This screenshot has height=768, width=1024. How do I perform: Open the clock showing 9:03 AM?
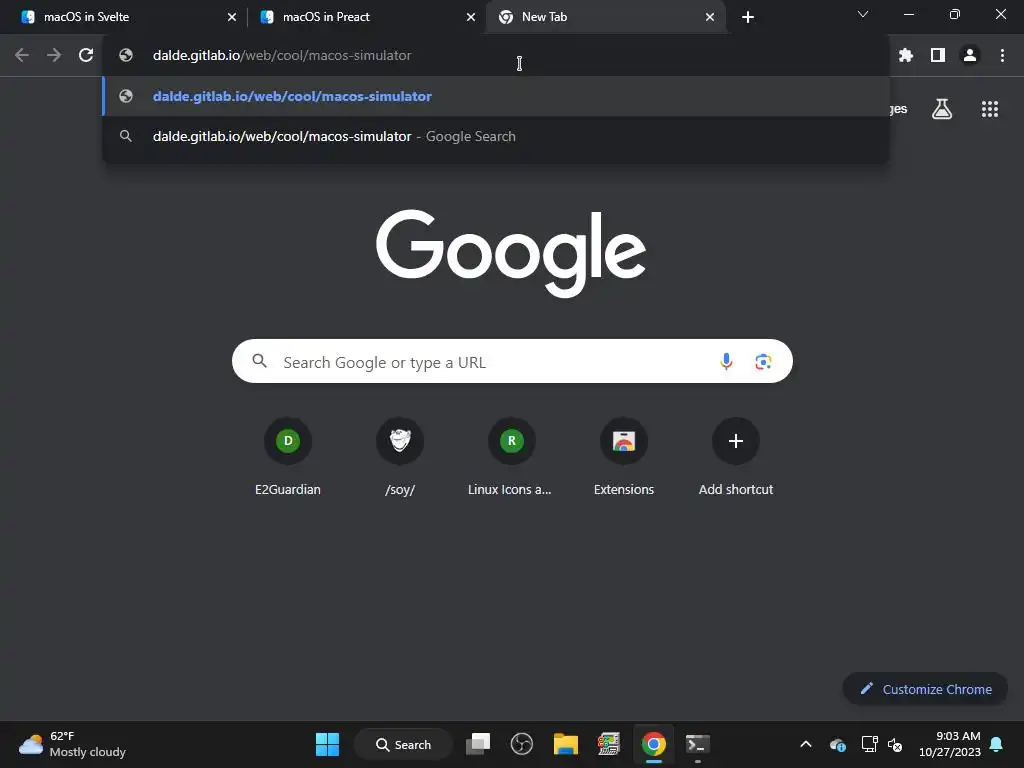(x=950, y=744)
